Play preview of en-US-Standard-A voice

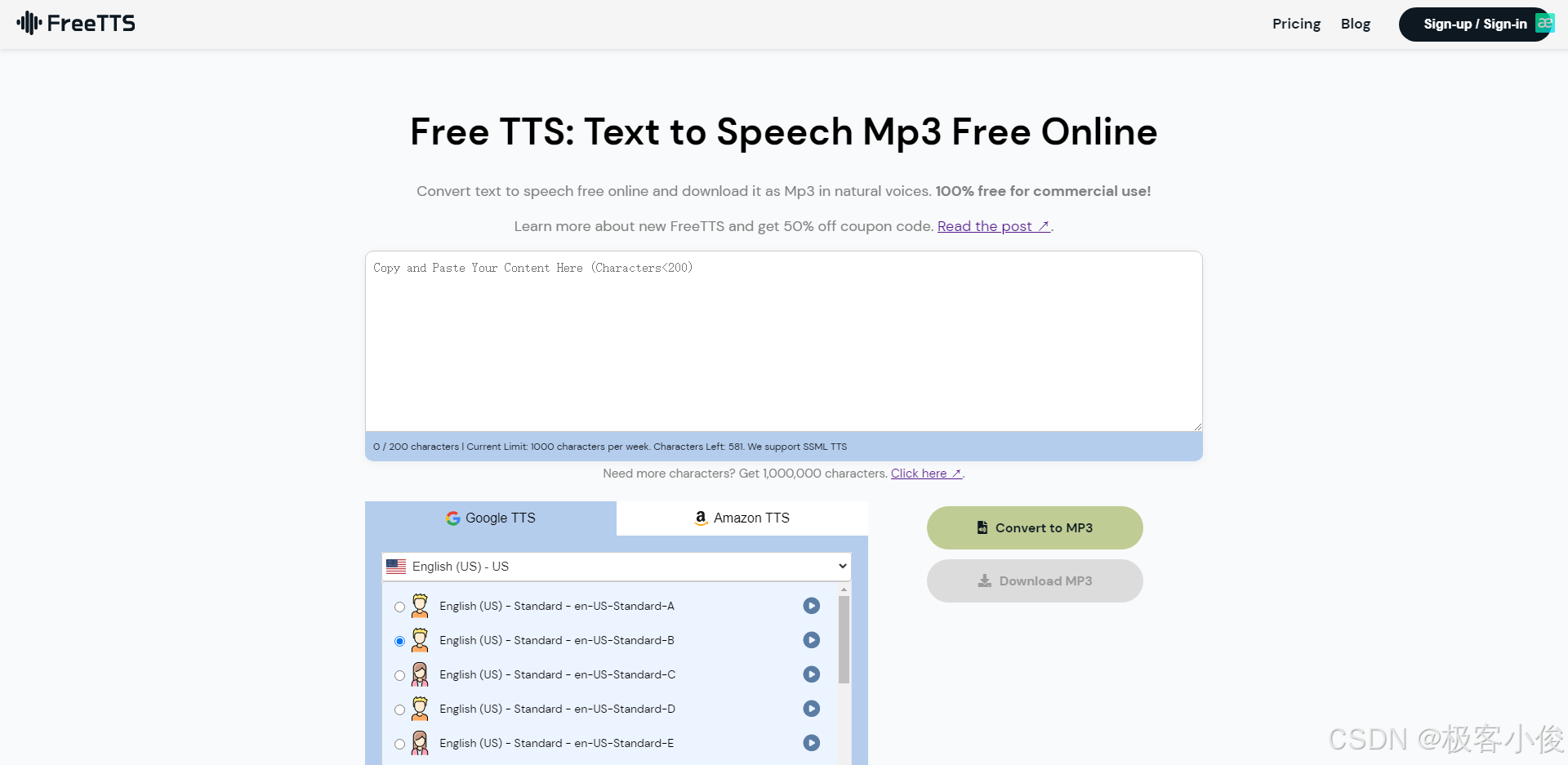tap(811, 606)
